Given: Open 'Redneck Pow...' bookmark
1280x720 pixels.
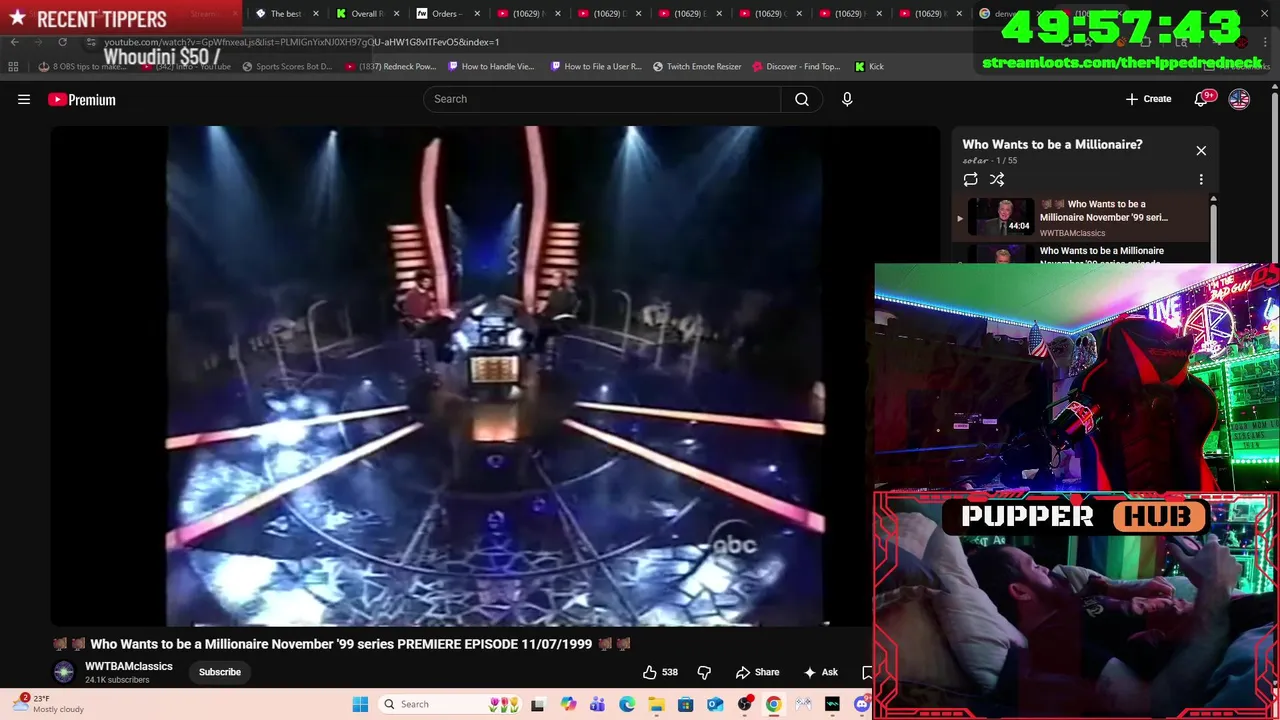Looking at the screenshot, I should click(391, 66).
